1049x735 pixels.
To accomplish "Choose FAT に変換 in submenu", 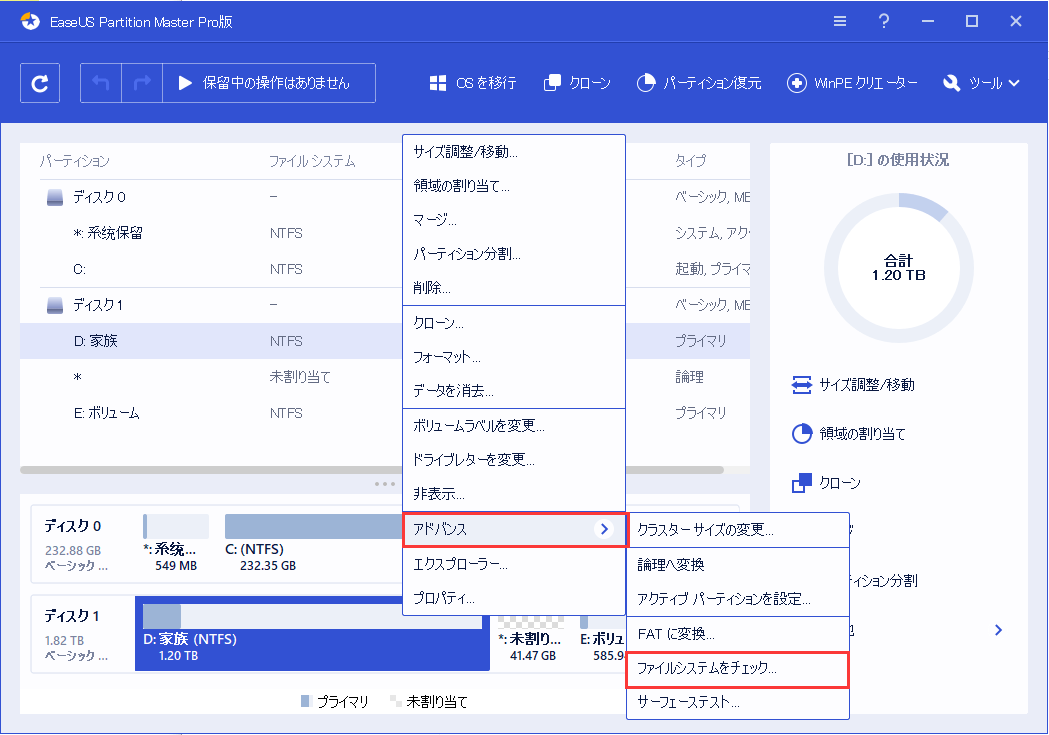I will (x=738, y=634).
